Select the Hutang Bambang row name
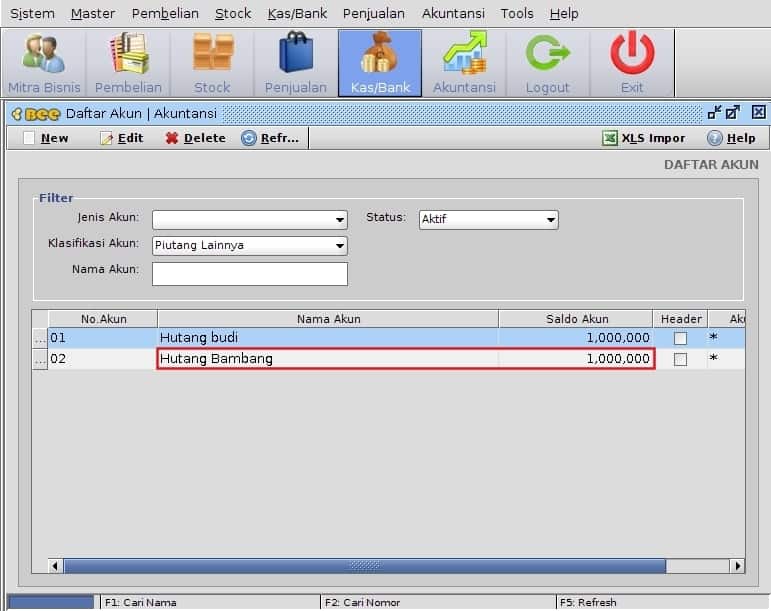Viewport: 771px width, 611px height. 216,359
